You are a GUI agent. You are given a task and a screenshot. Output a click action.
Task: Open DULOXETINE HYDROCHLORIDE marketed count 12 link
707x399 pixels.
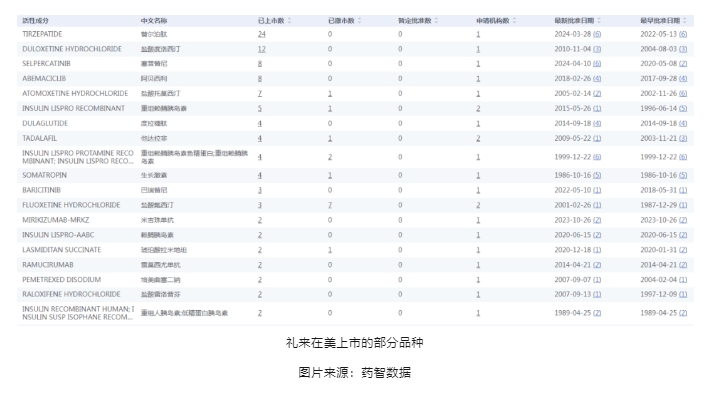pyautogui.click(x=262, y=49)
